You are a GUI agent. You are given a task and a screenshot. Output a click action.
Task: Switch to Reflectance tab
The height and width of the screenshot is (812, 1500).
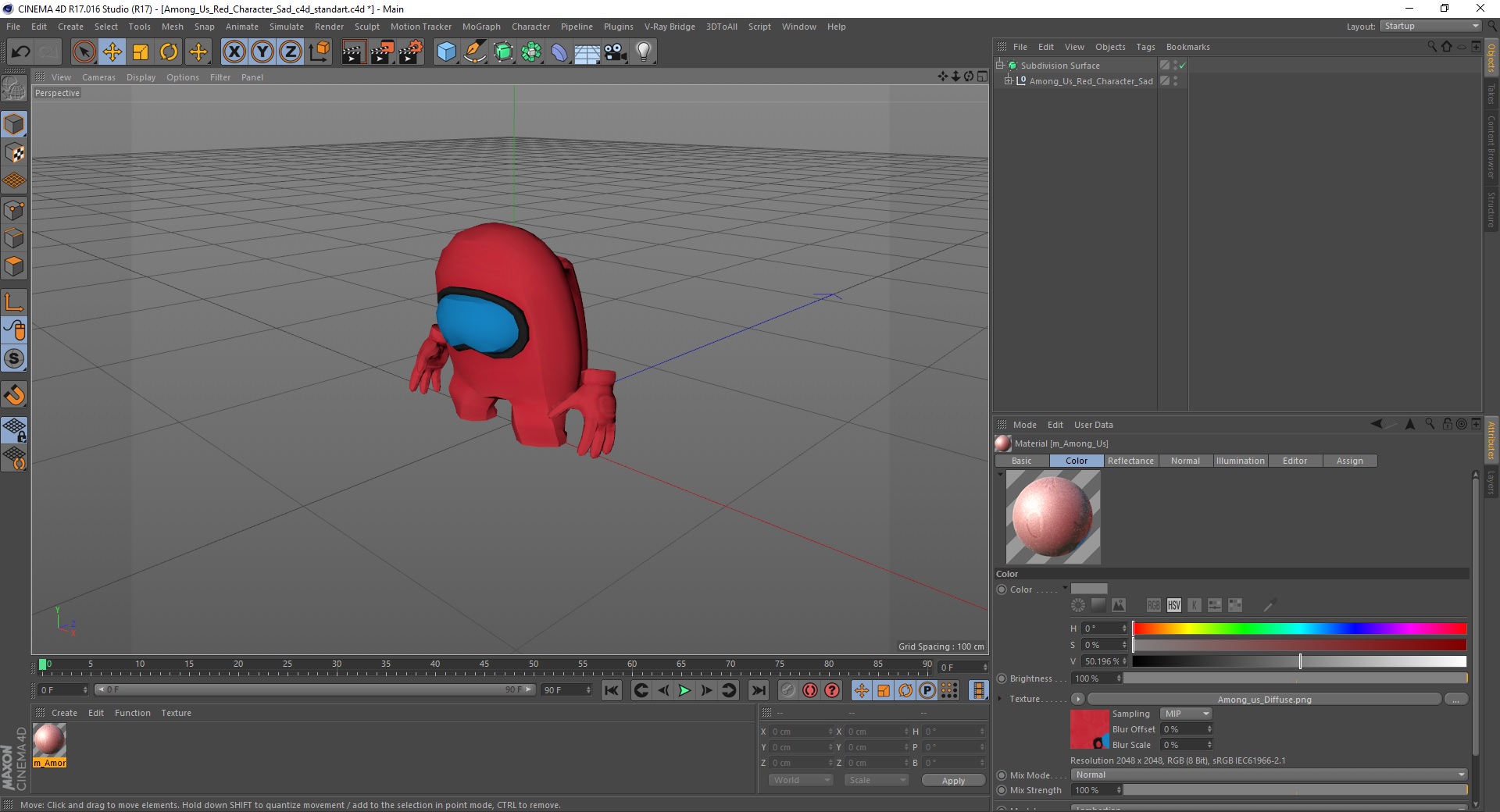coord(1130,461)
